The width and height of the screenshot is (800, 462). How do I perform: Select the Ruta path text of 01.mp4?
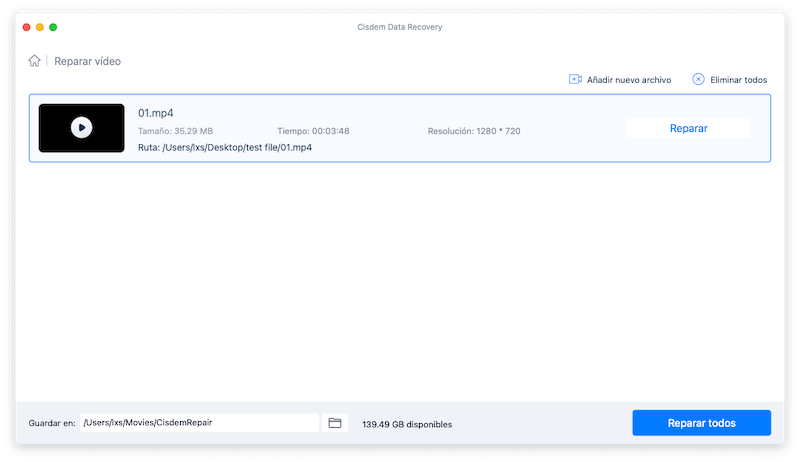click(x=225, y=147)
